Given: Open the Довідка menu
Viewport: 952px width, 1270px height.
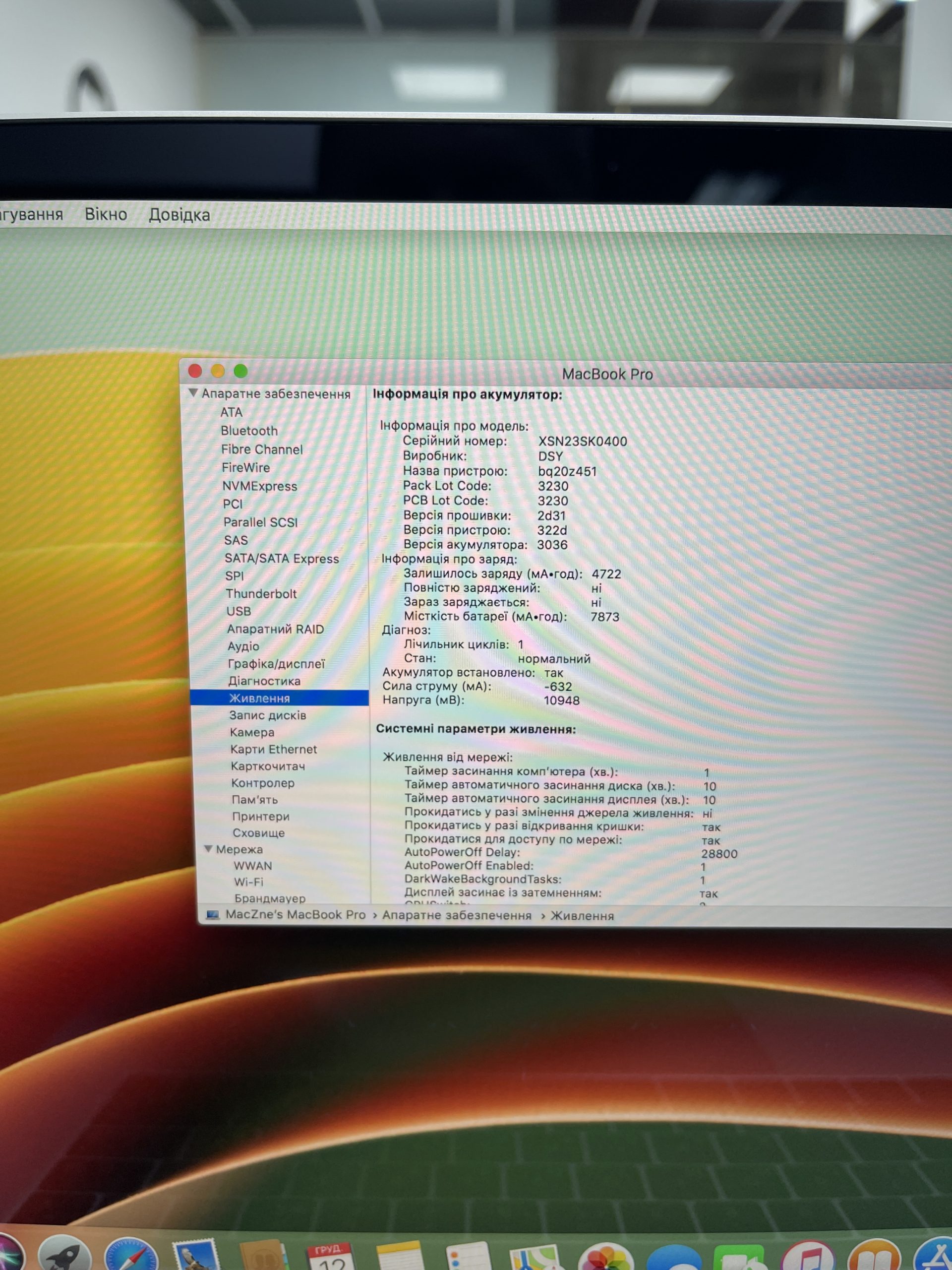Looking at the screenshot, I should point(179,215).
